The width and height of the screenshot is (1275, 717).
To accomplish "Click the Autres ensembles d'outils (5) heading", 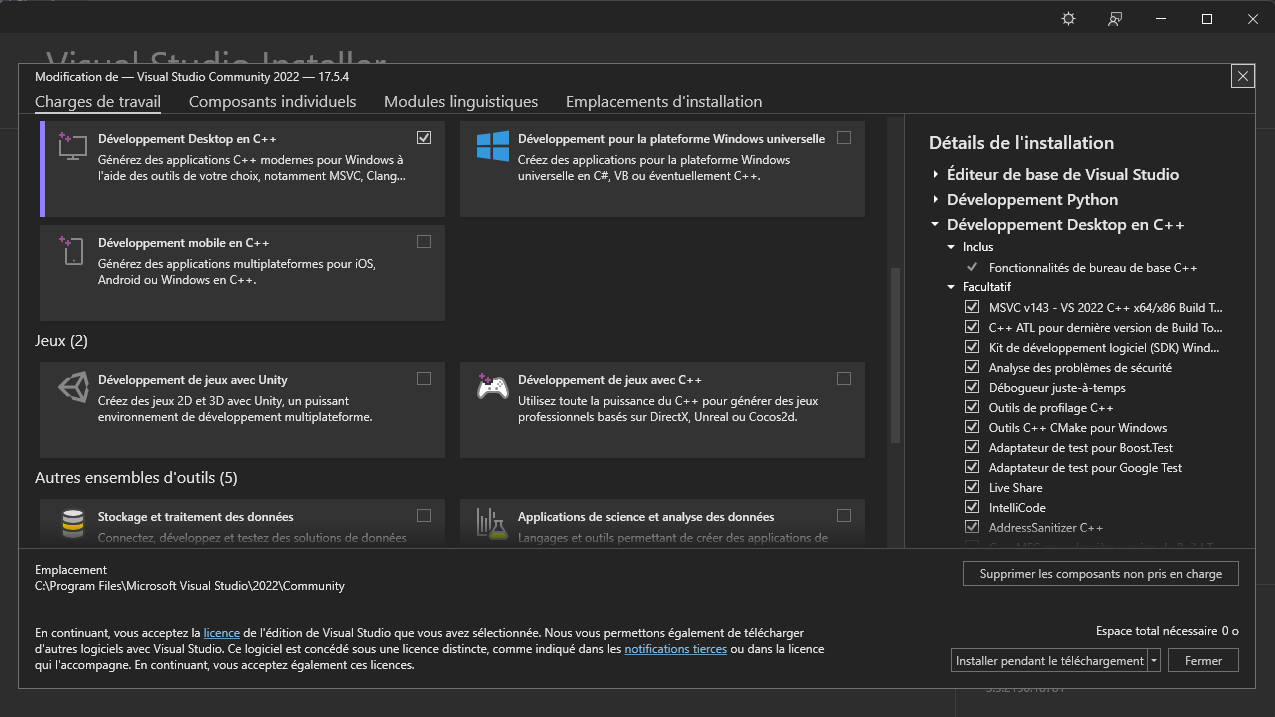I will [136, 478].
